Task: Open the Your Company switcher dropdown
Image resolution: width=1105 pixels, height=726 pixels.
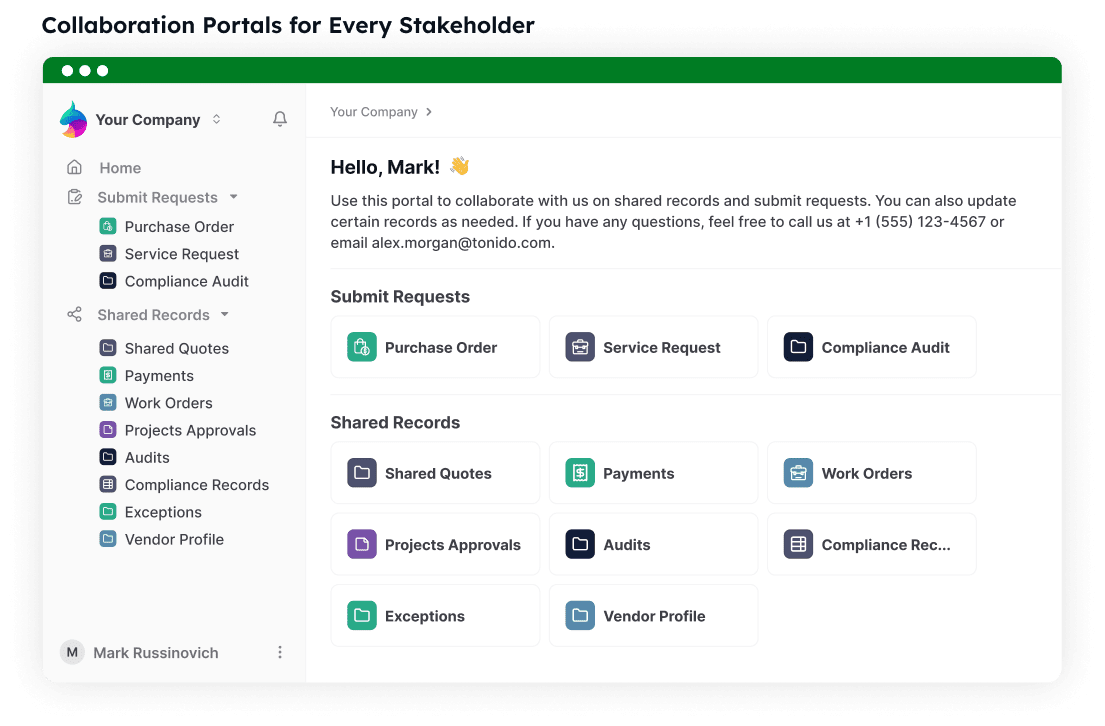Action: tap(216, 120)
